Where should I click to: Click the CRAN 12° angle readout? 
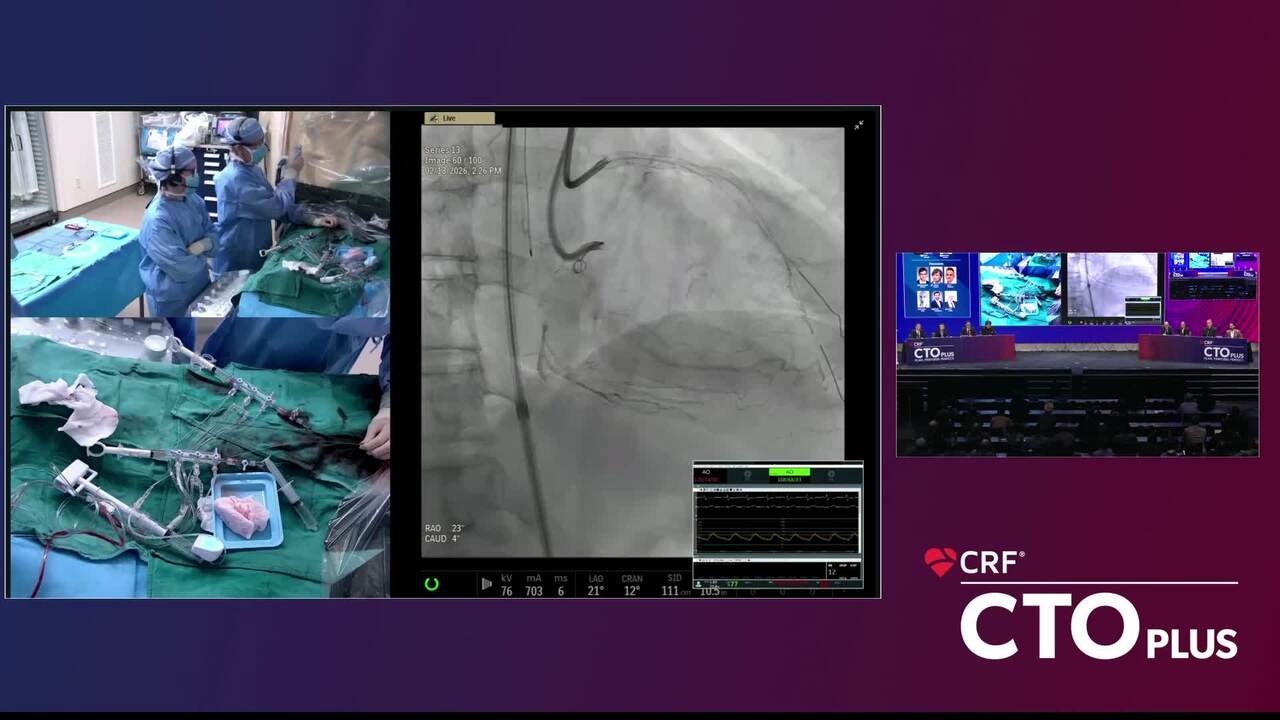click(x=631, y=585)
